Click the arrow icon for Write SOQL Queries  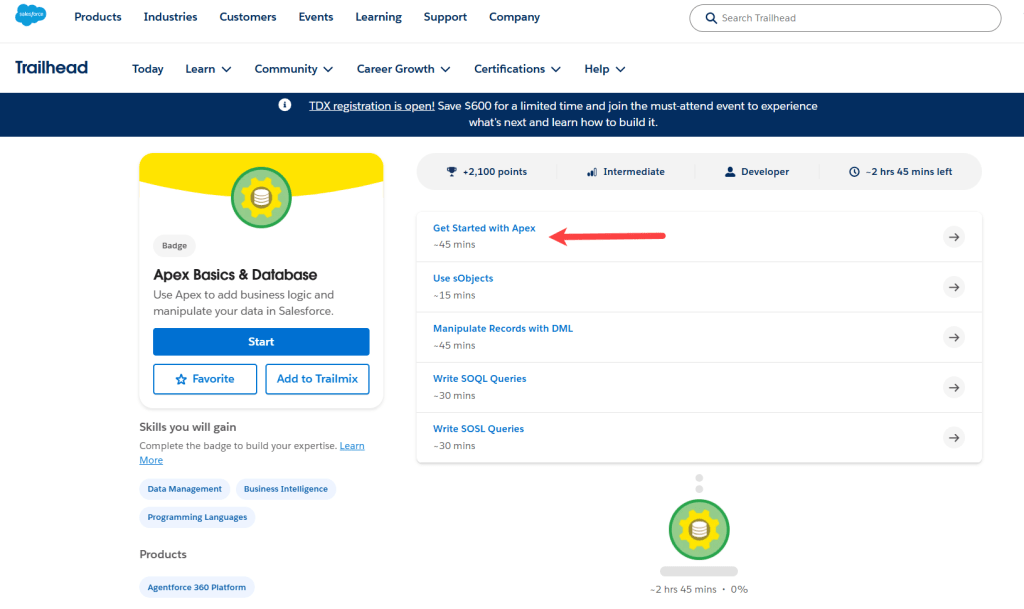(954, 387)
